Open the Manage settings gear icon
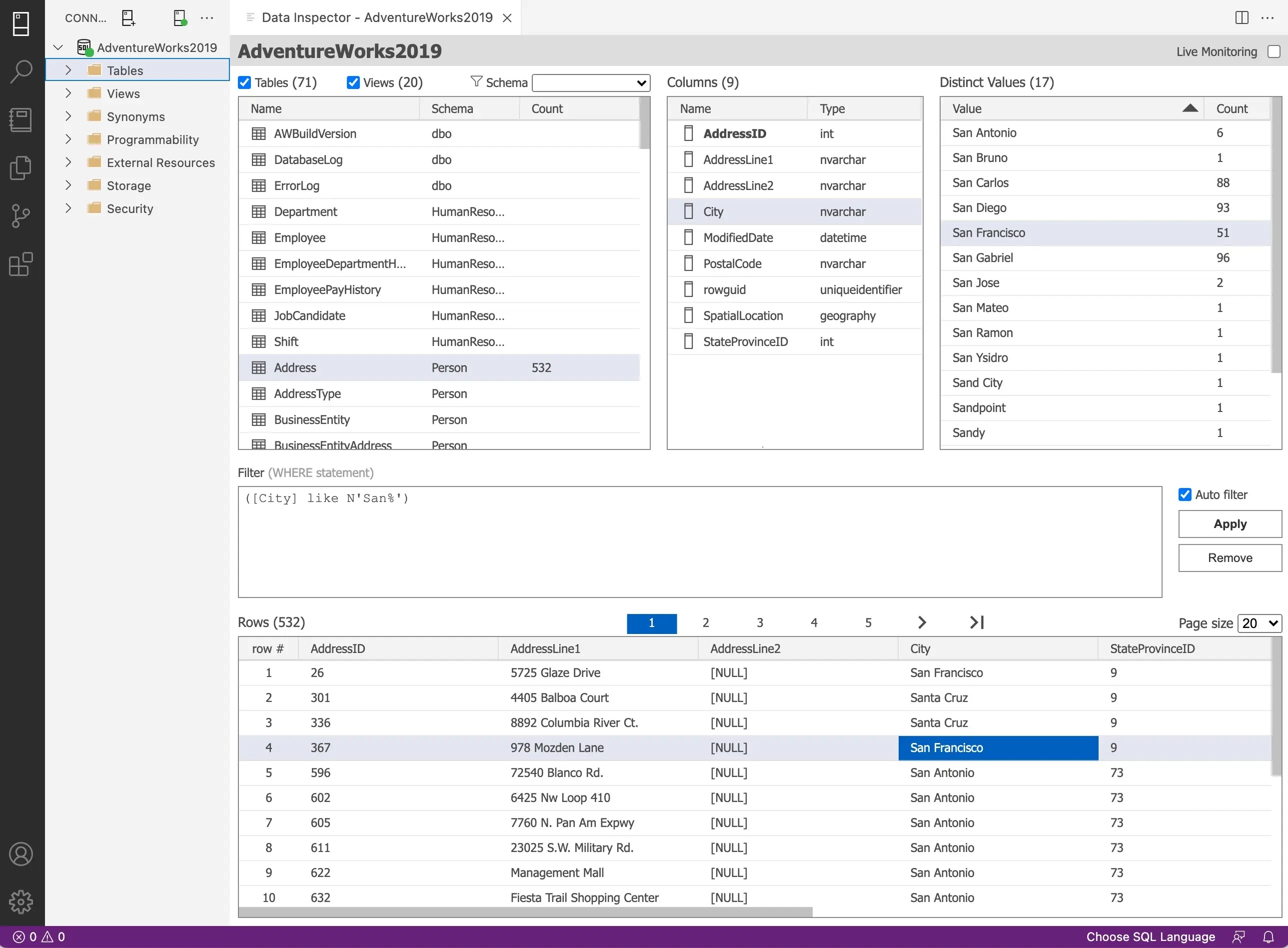The height and width of the screenshot is (948, 1288). click(21, 901)
